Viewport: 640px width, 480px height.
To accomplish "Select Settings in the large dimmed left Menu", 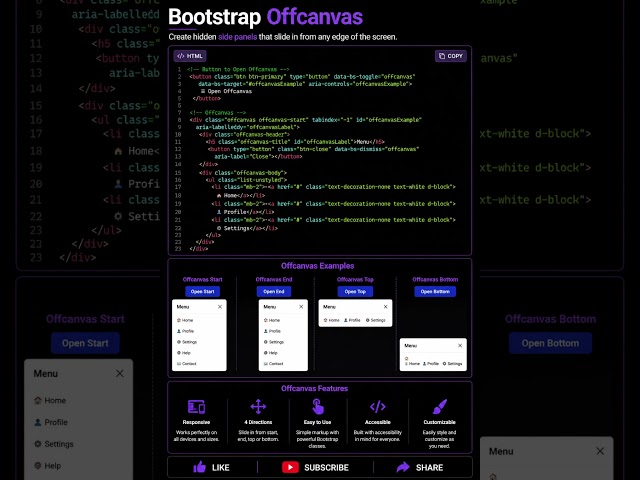I will (53, 444).
